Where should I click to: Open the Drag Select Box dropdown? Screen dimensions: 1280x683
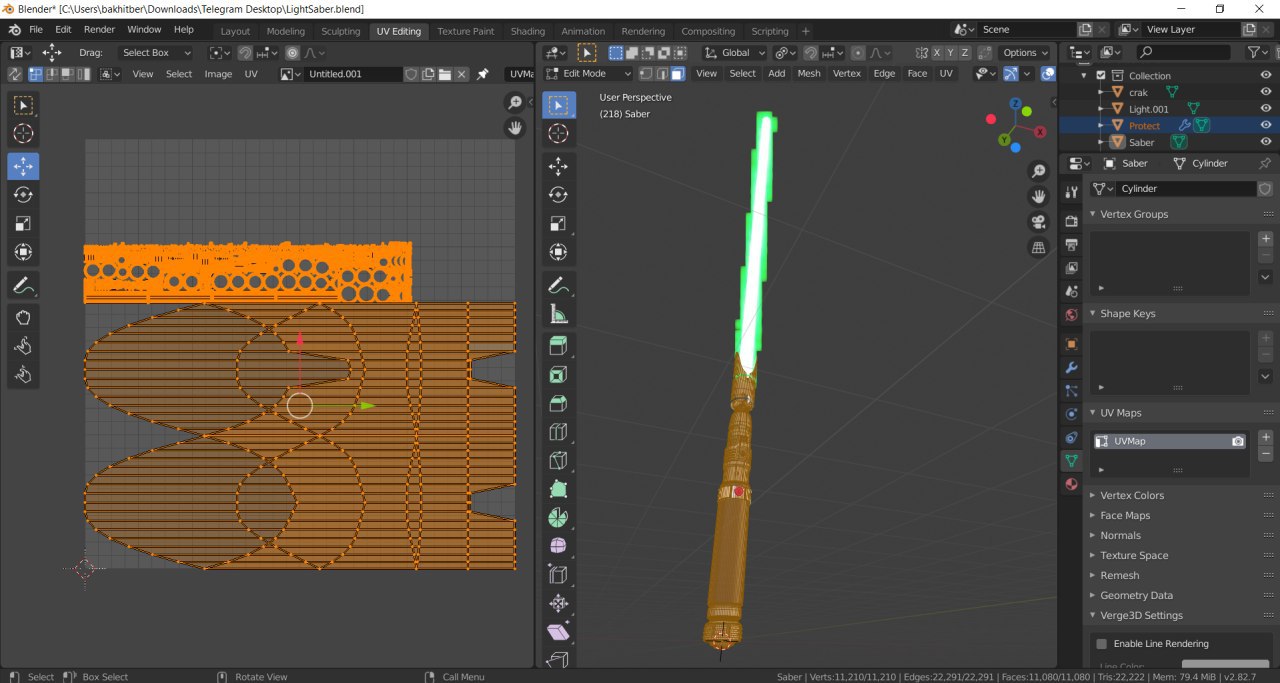(155, 53)
